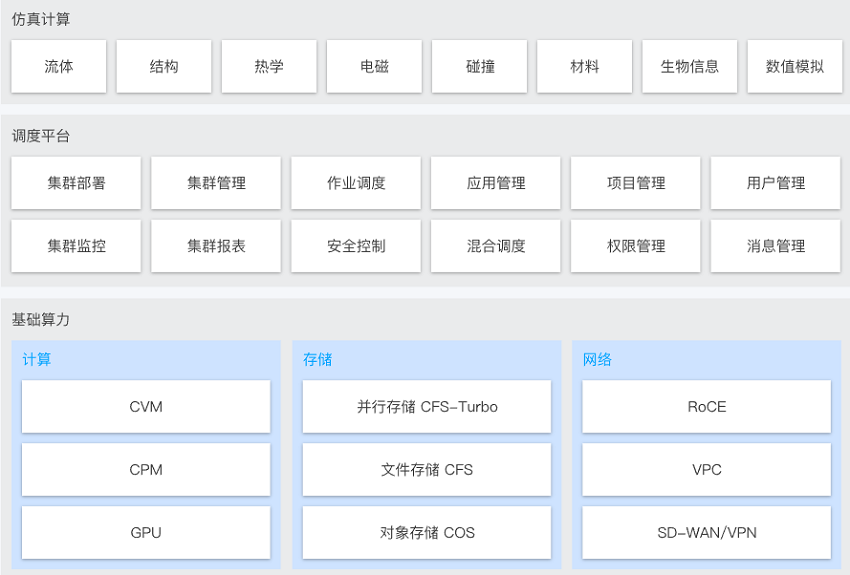This screenshot has width=850, height=575.
Task: Click the blue 网络 group label
Action: 597,359
